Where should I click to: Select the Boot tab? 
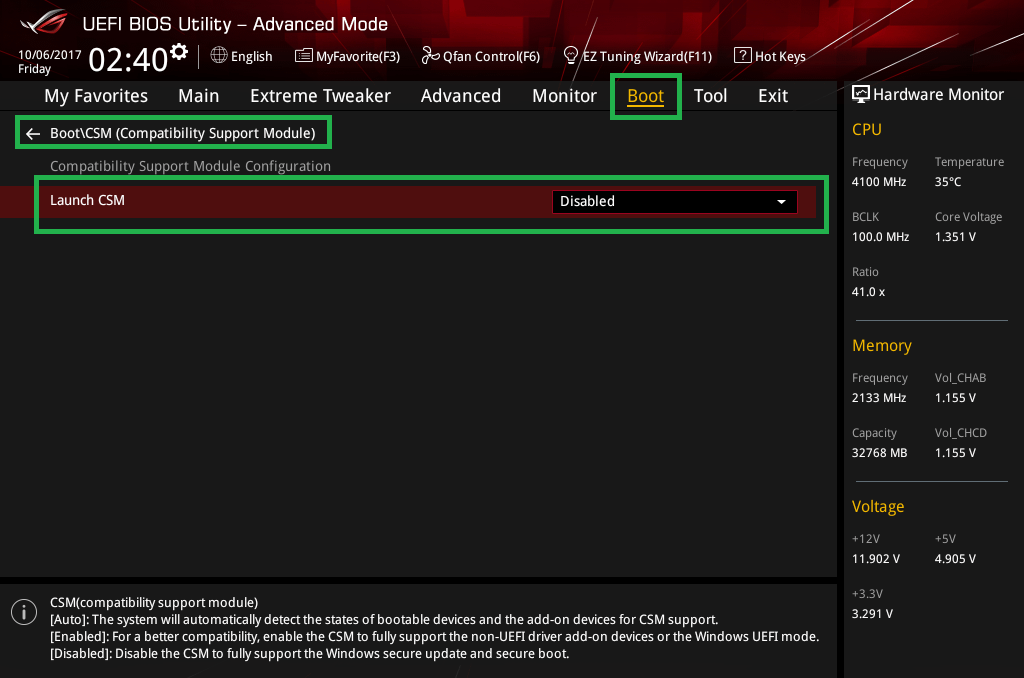[x=645, y=96]
